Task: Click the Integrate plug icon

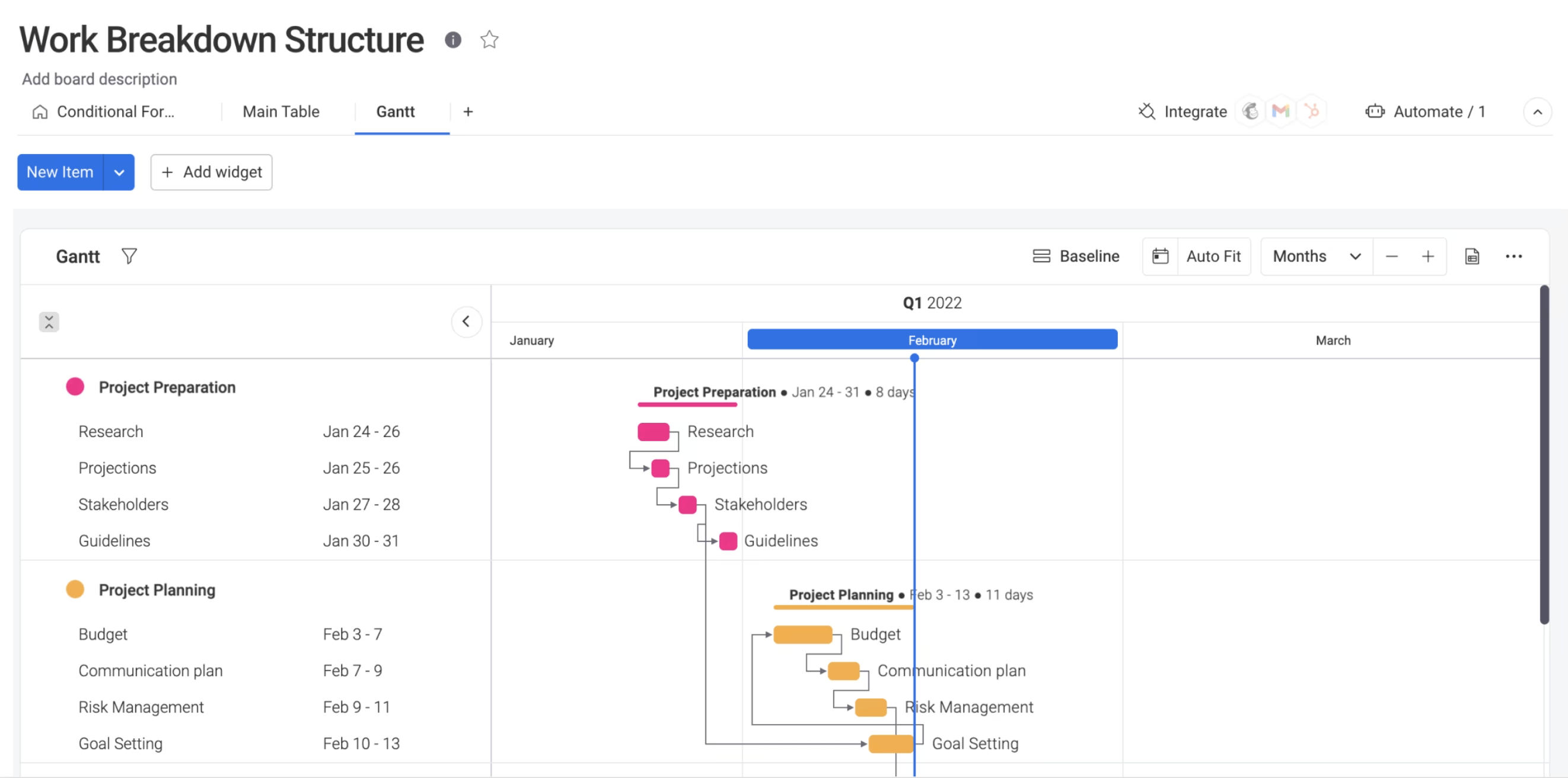Action: [x=1147, y=111]
